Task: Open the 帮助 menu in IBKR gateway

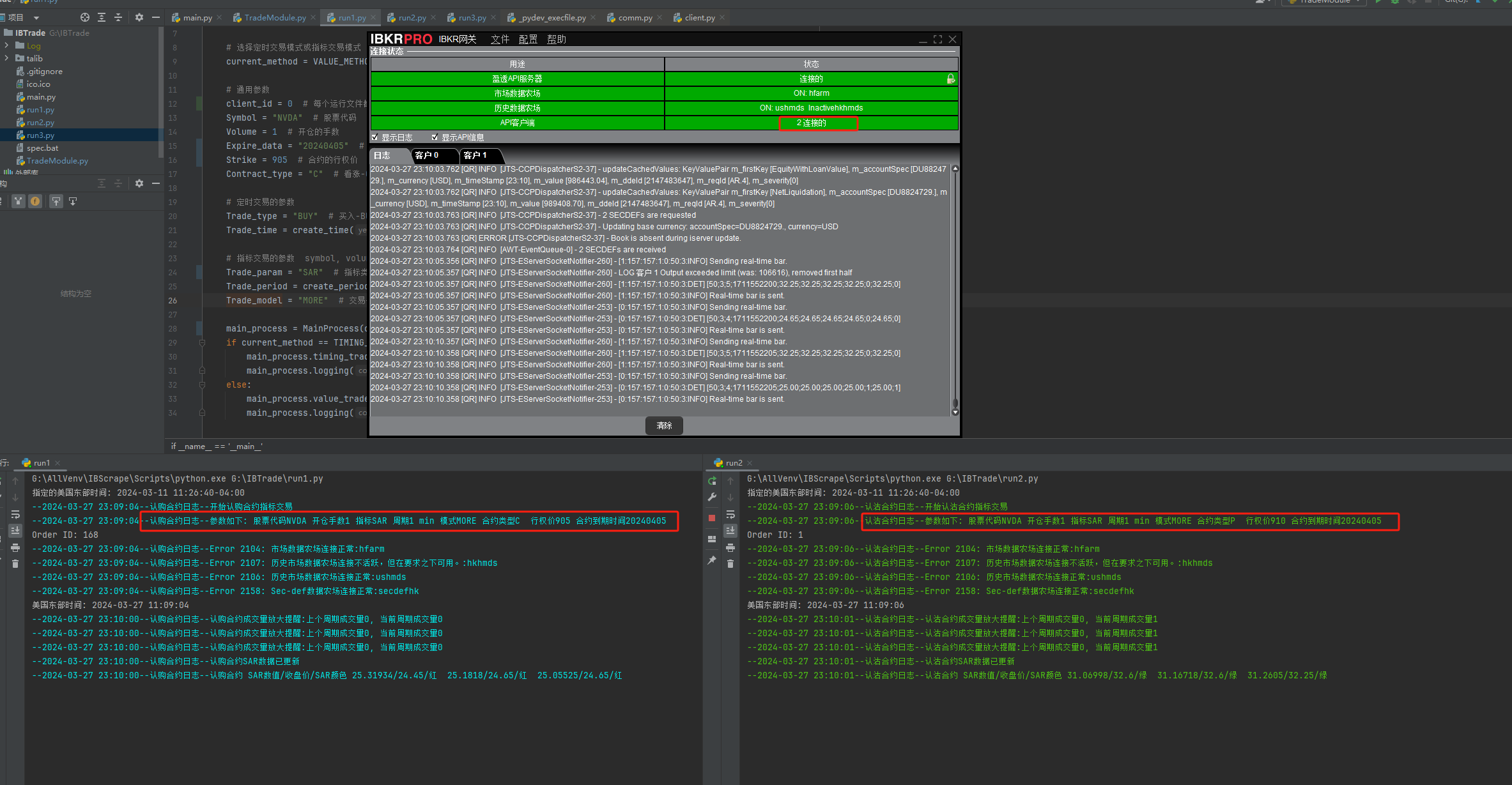Action: point(557,40)
